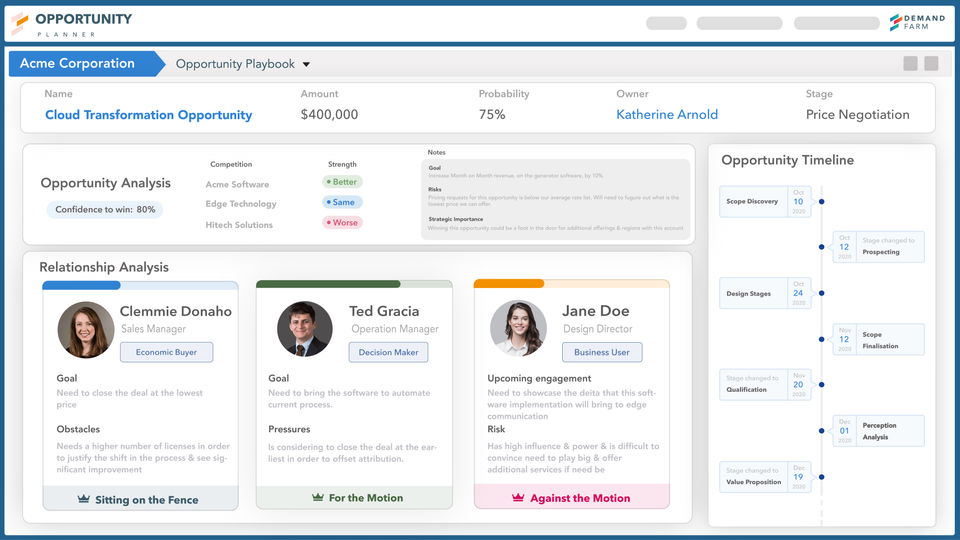Click the Ted Gracia name heading
This screenshot has height=540, width=960.
click(x=384, y=311)
